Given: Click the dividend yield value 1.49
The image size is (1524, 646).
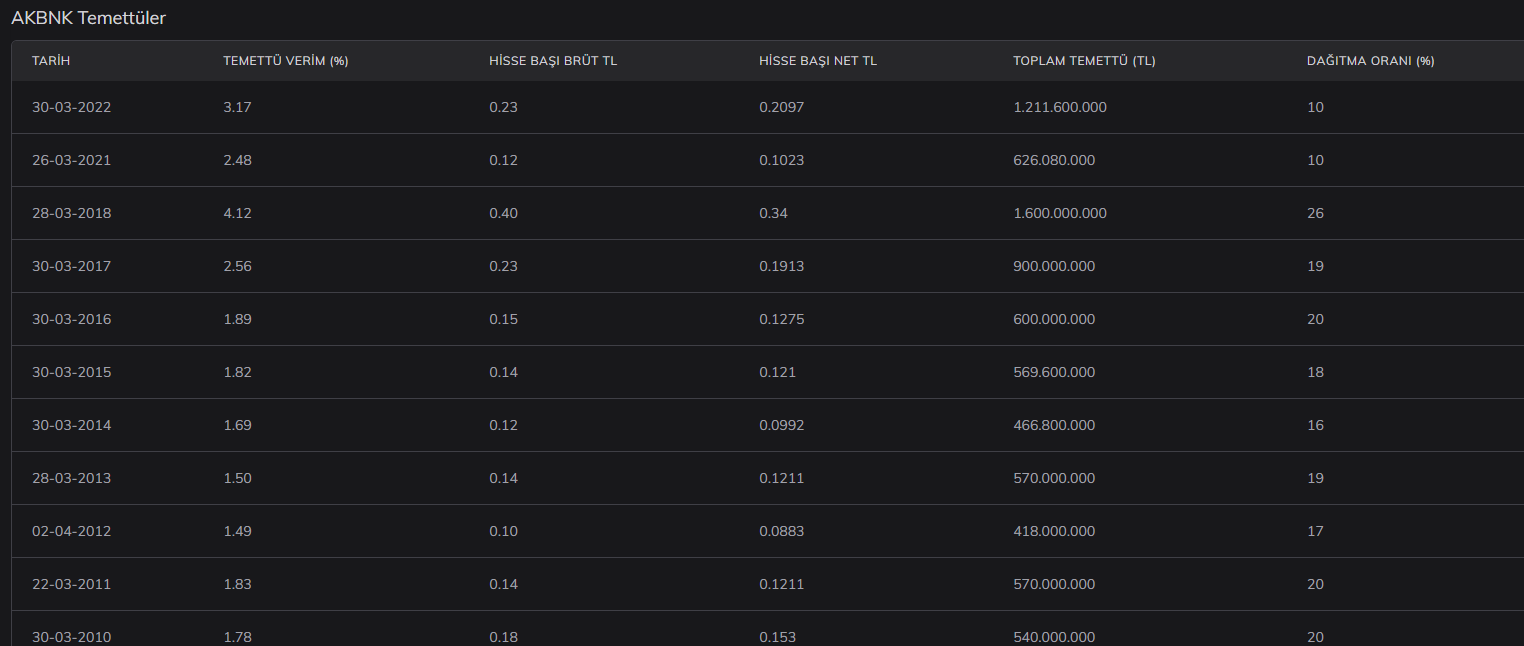Looking at the screenshot, I should coord(237,531).
